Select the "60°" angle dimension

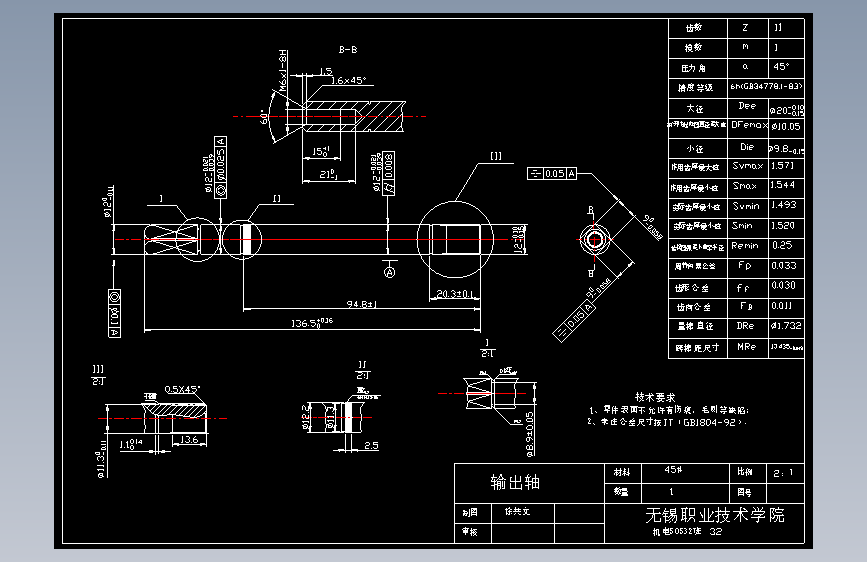[264, 117]
